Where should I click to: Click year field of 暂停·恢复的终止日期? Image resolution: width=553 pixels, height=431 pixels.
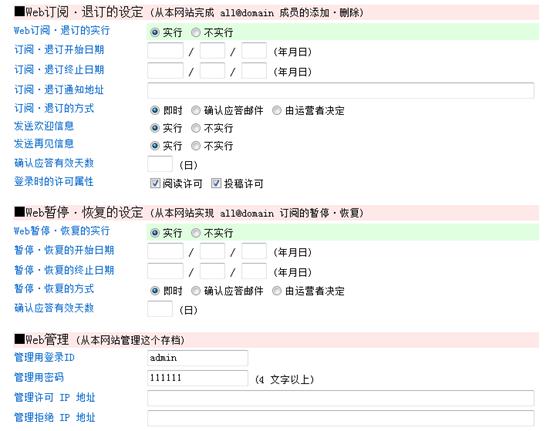[x=165, y=271]
